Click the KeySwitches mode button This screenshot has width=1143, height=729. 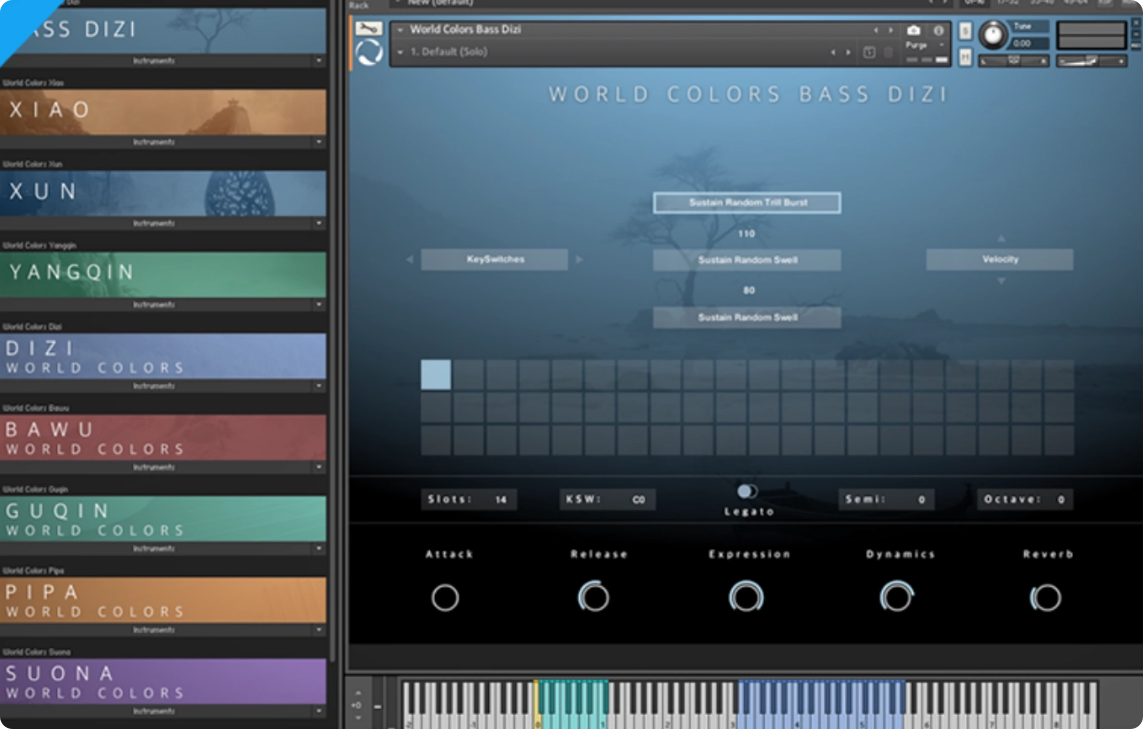[x=495, y=260]
